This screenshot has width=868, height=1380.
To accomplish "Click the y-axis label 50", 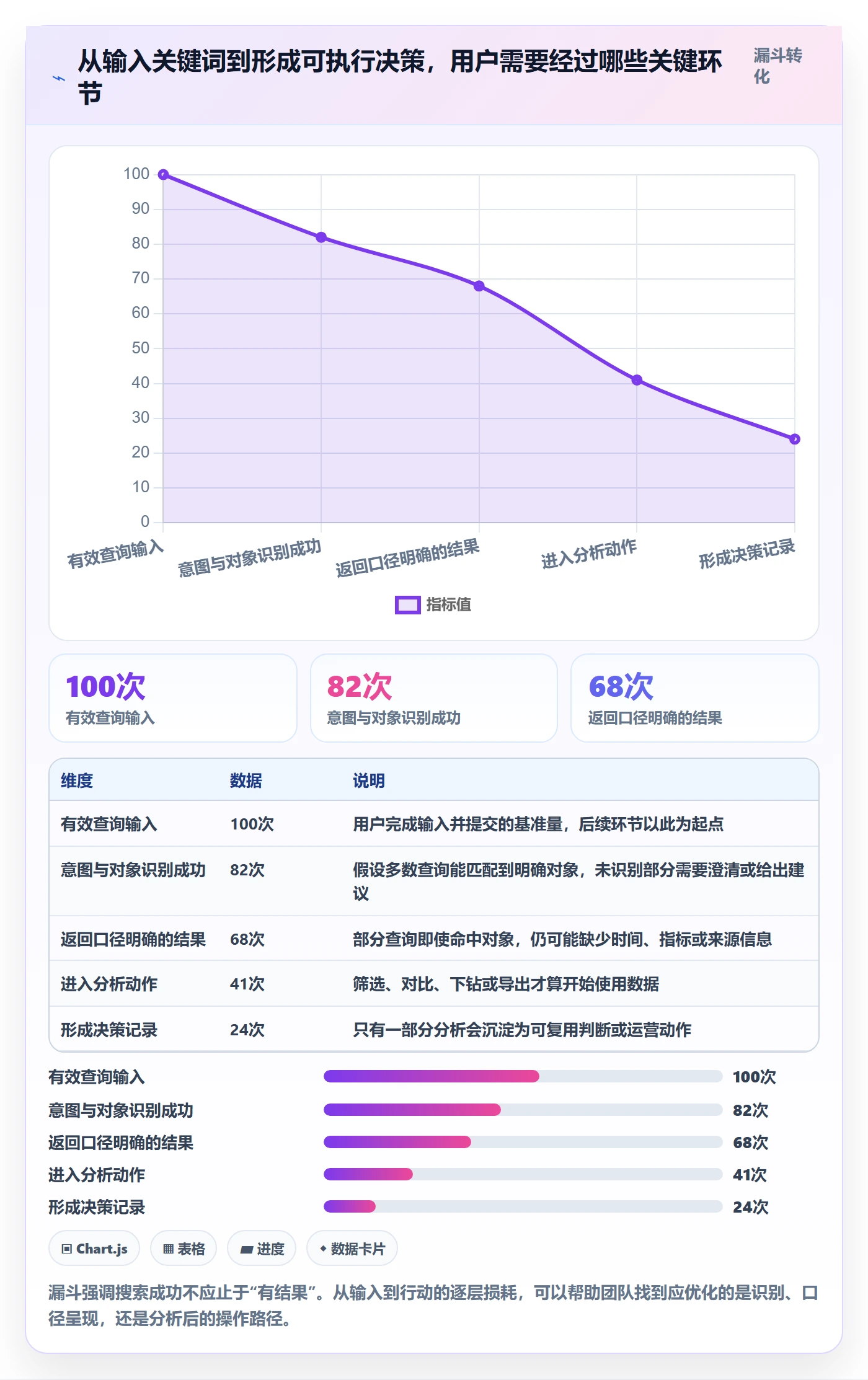I will 141,348.
